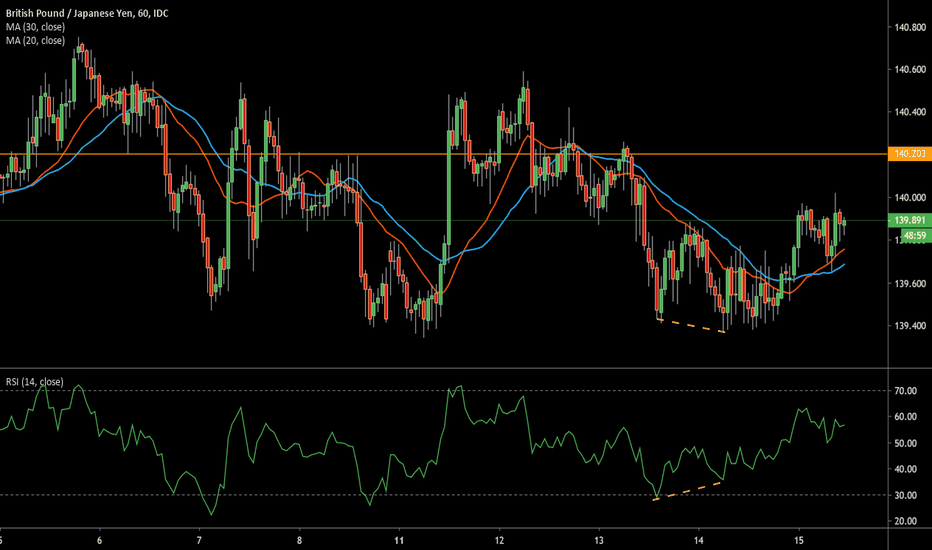This screenshot has height=550, width=932.
Task: Click date label 15 on the time axis
Action: pos(798,539)
